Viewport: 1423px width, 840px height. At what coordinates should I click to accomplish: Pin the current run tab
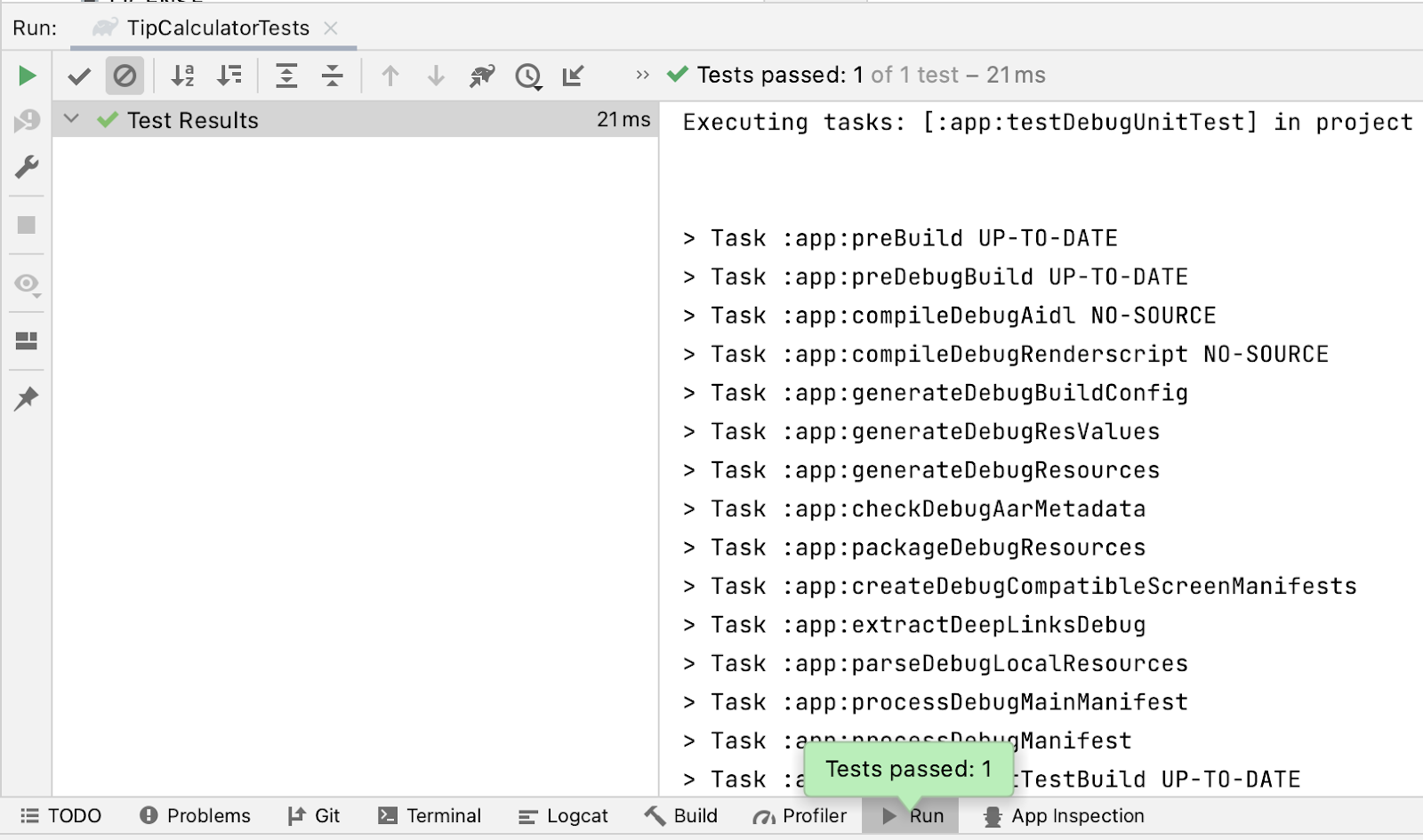coord(27,398)
